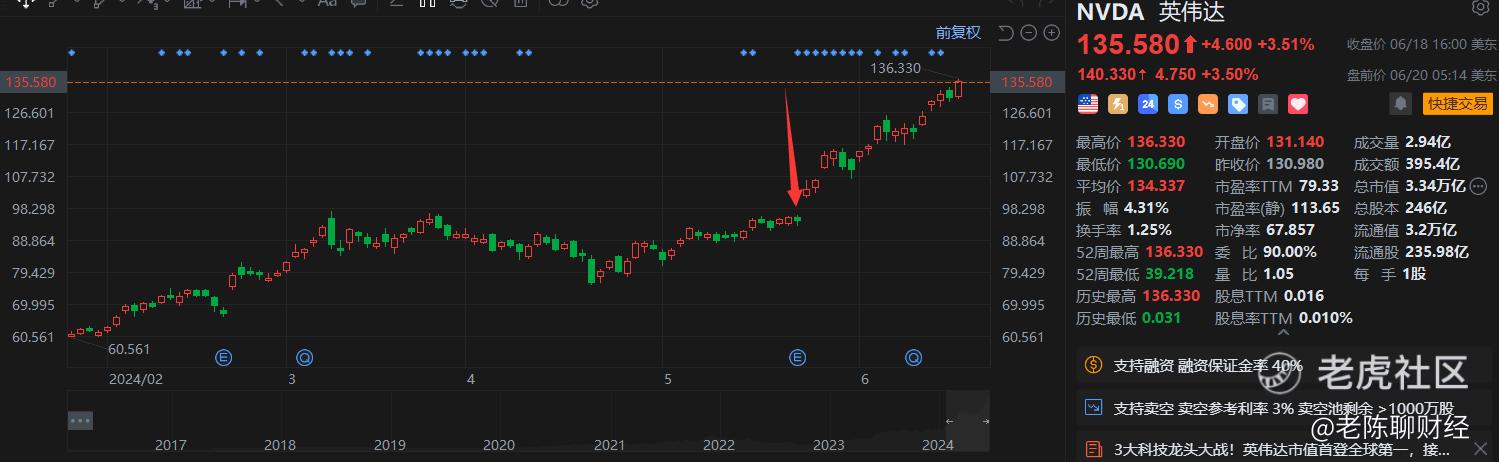This screenshot has height=462, width=1499.
Task: Click the 60.561 low price annotation
Action: pyautogui.click(x=128, y=349)
